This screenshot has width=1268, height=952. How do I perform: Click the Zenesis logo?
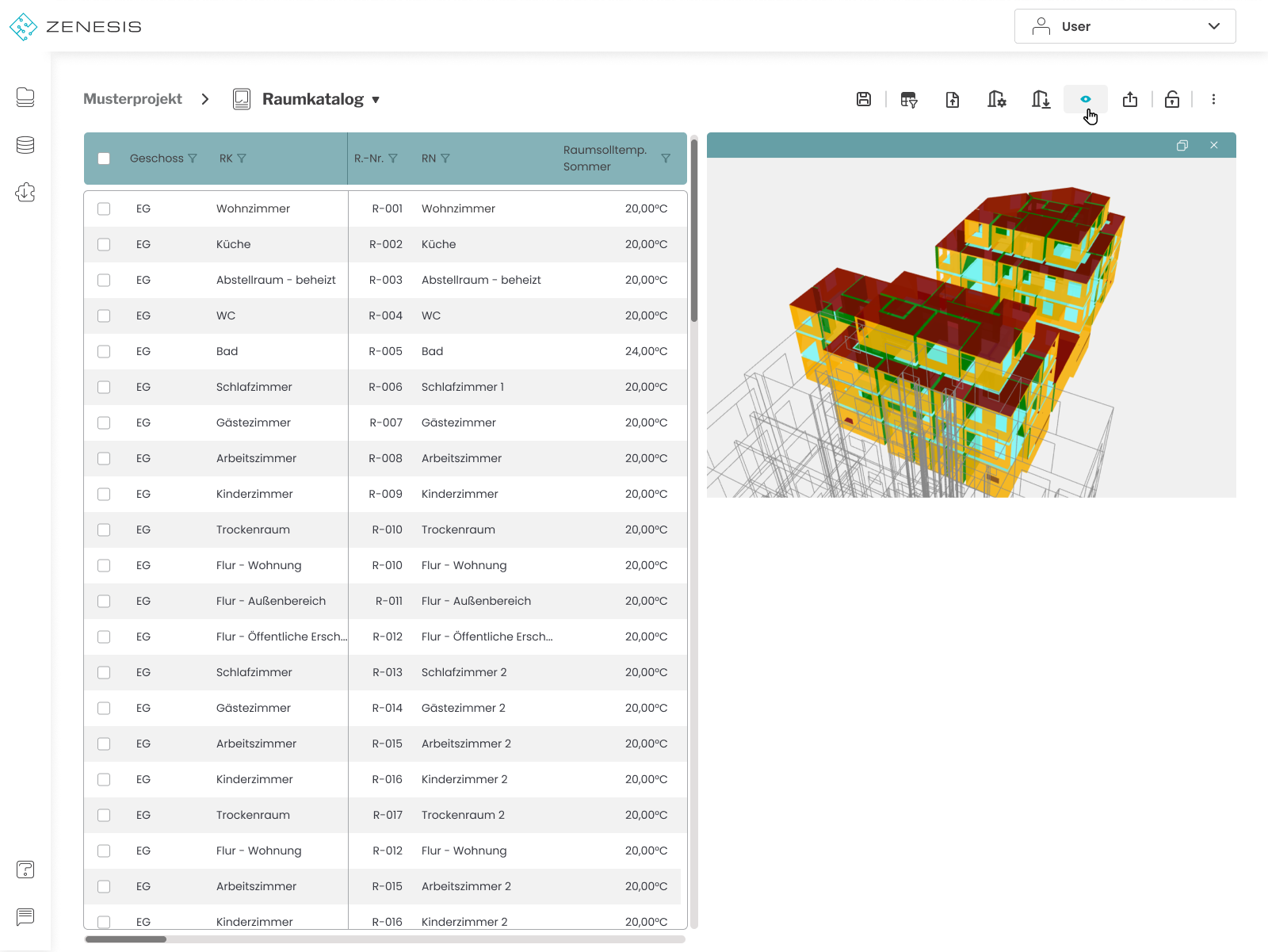point(75,26)
